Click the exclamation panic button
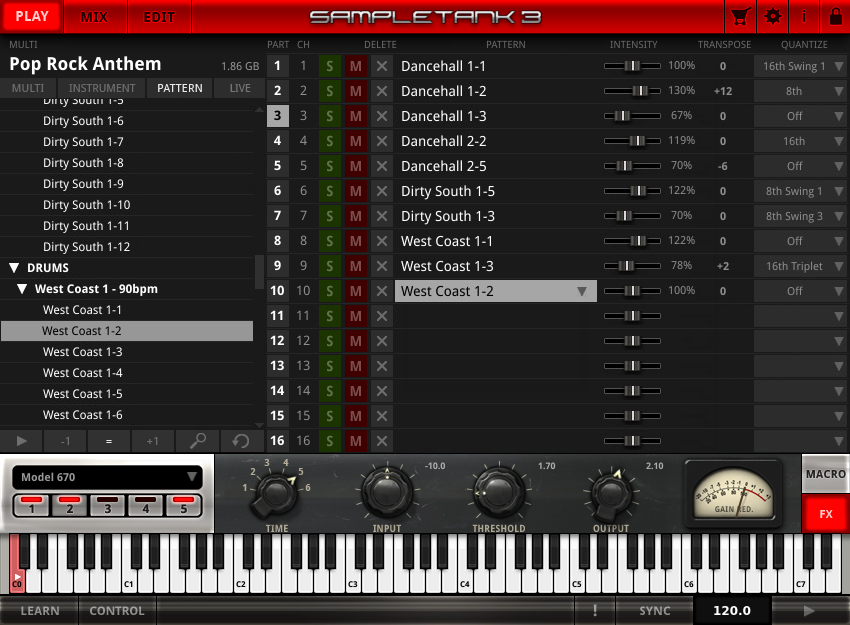This screenshot has height=625, width=850. point(595,610)
